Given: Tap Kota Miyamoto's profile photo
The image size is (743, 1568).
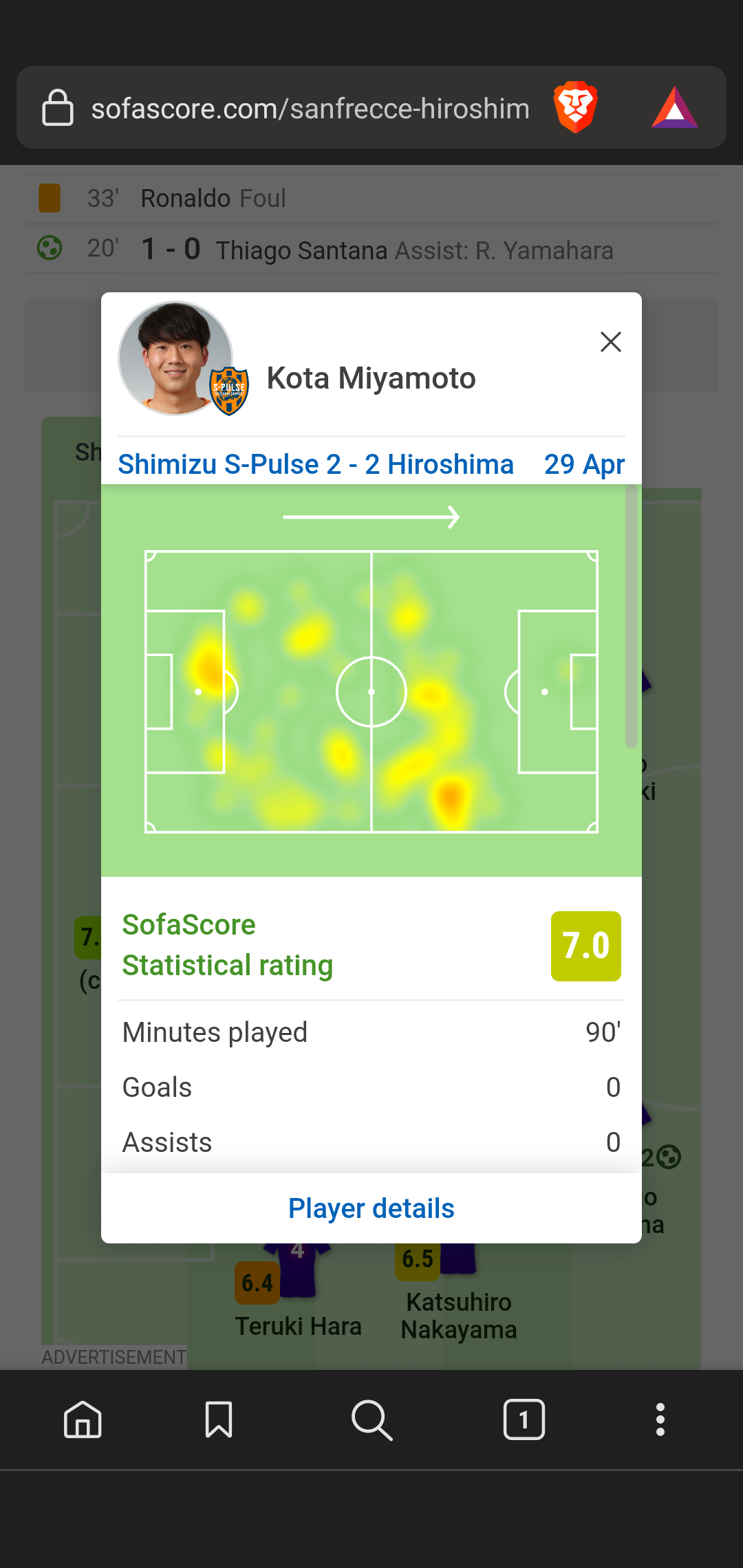Looking at the screenshot, I should pos(171,356).
